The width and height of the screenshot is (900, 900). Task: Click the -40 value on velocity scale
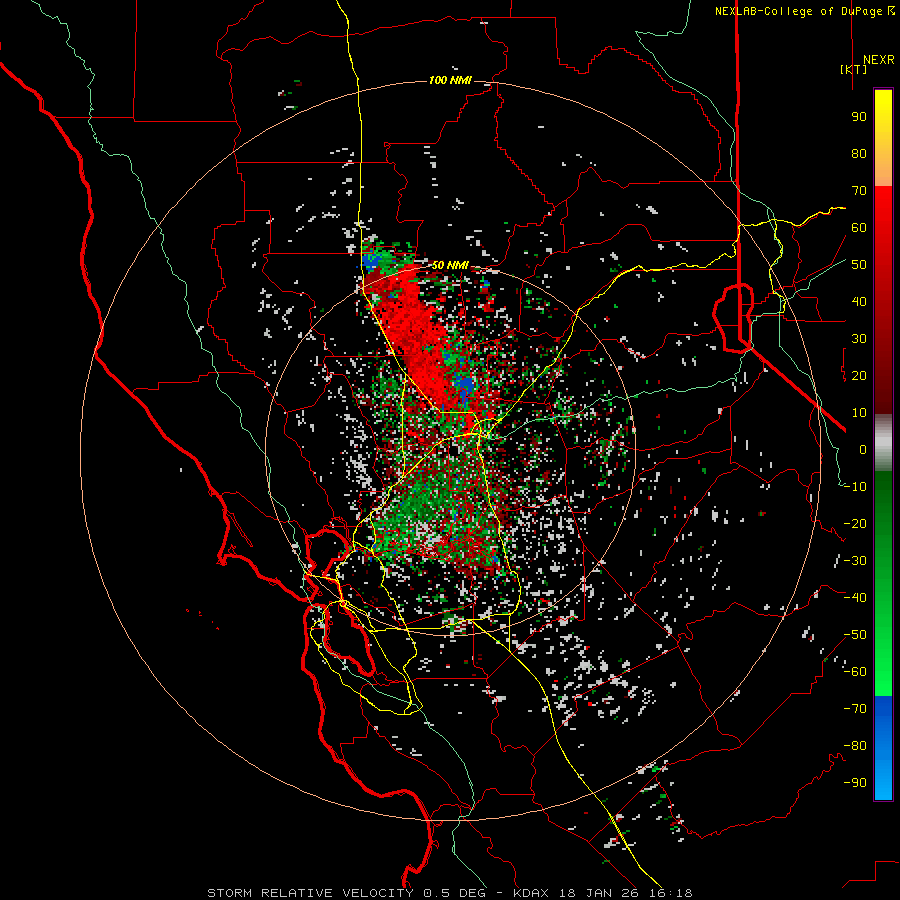[855, 598]
